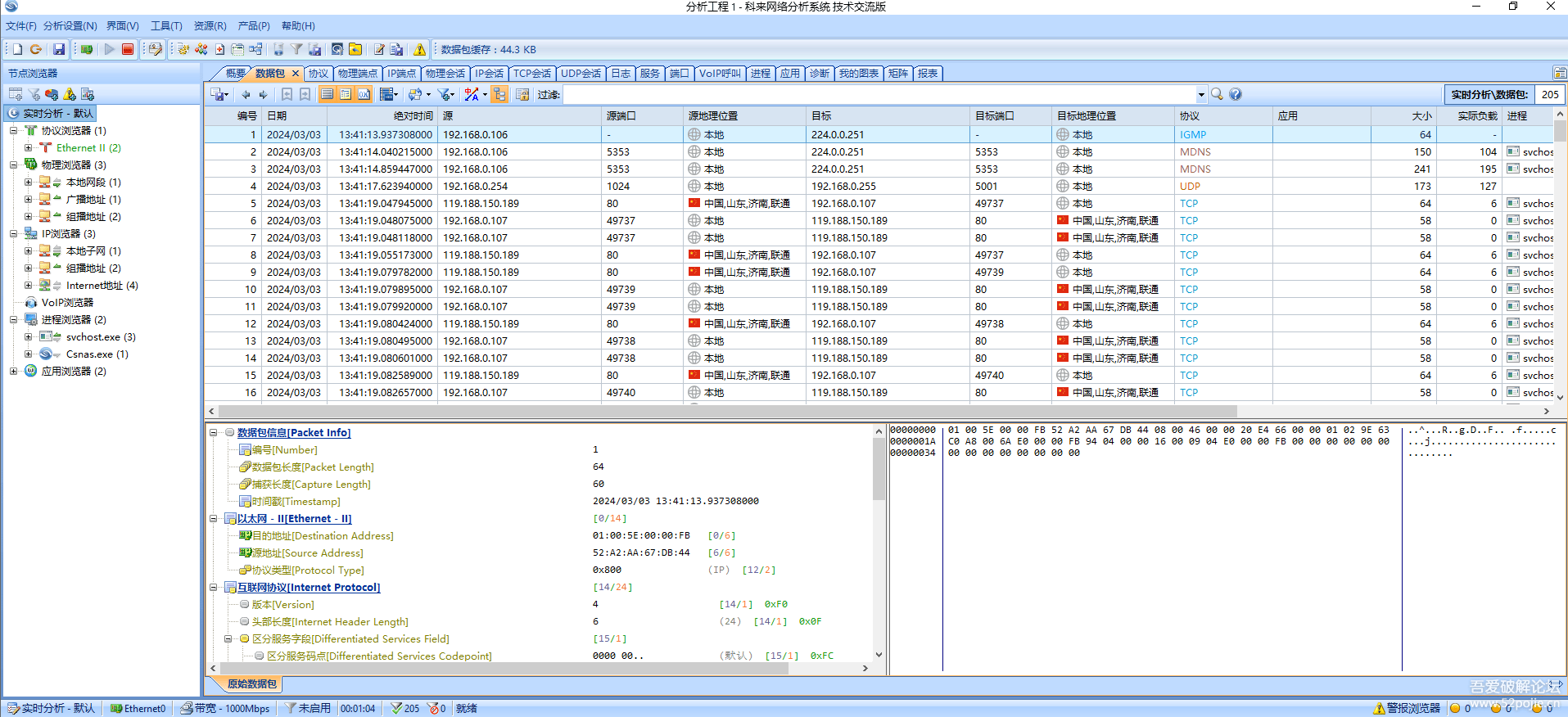Switch to TCP会话 tab
The image size is (1568, 717).
[x=532, y=73]
